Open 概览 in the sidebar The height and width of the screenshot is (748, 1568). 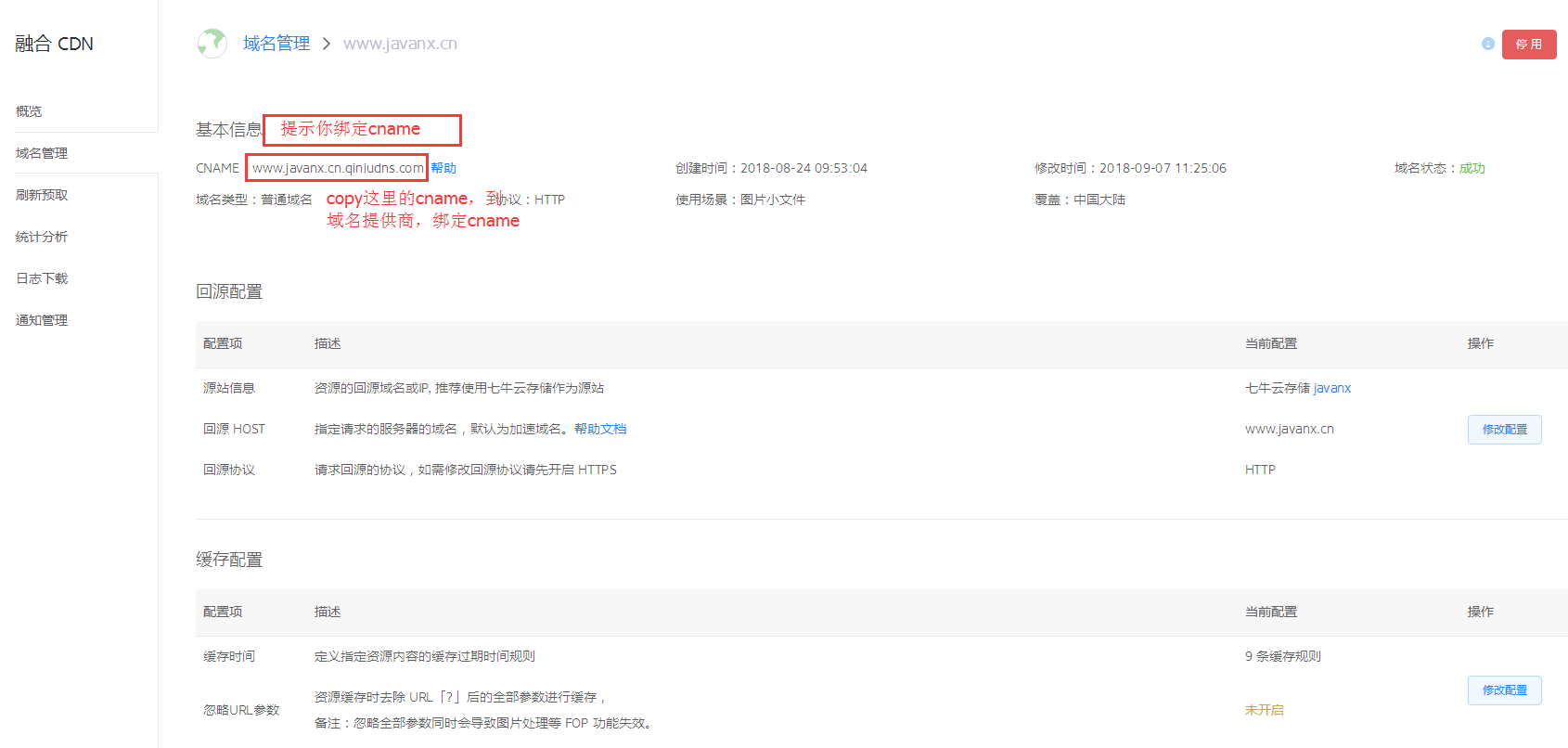(x=29, y=111)
